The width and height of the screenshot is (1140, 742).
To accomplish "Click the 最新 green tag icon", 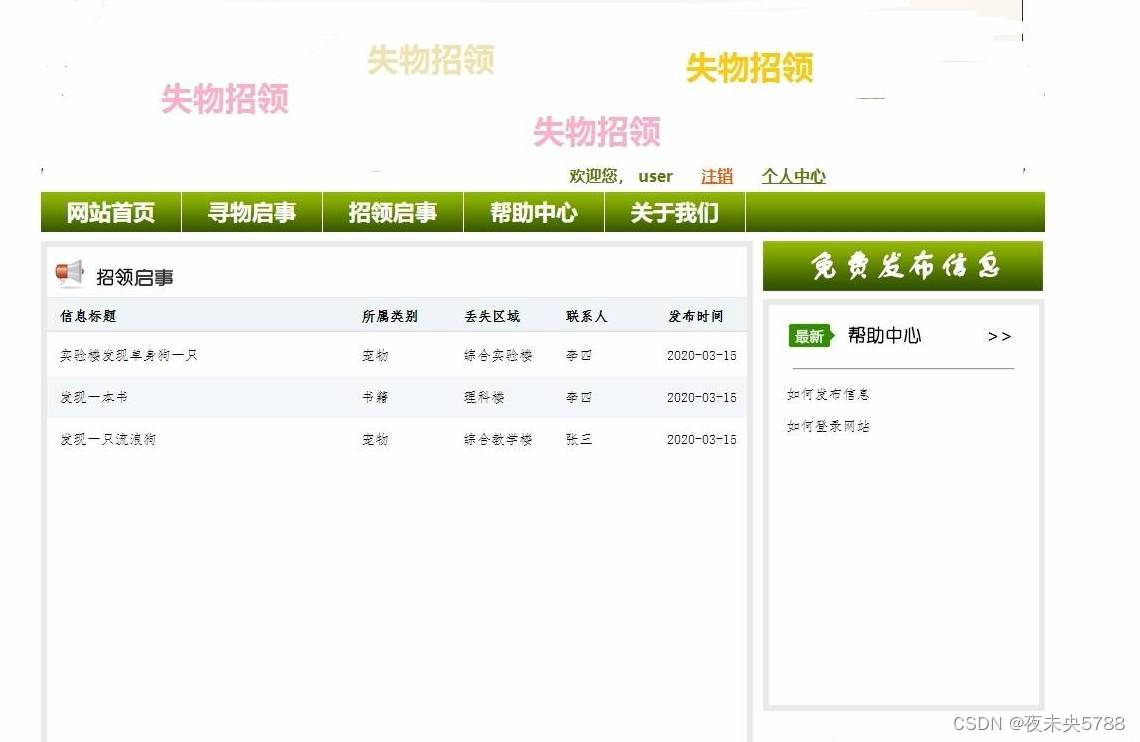I will point(811,336).
